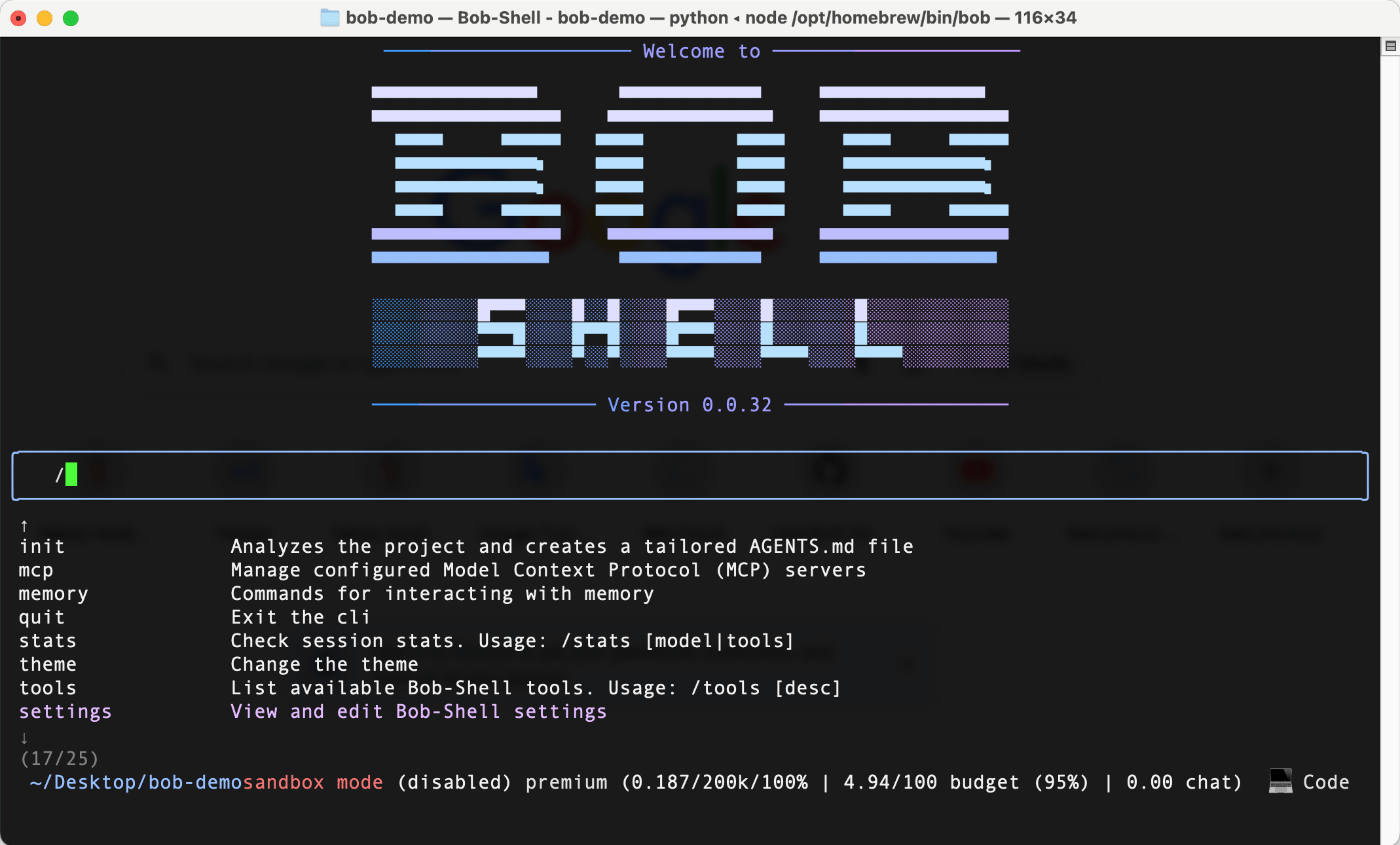Click the up arrow above command list

coord(24,525)
